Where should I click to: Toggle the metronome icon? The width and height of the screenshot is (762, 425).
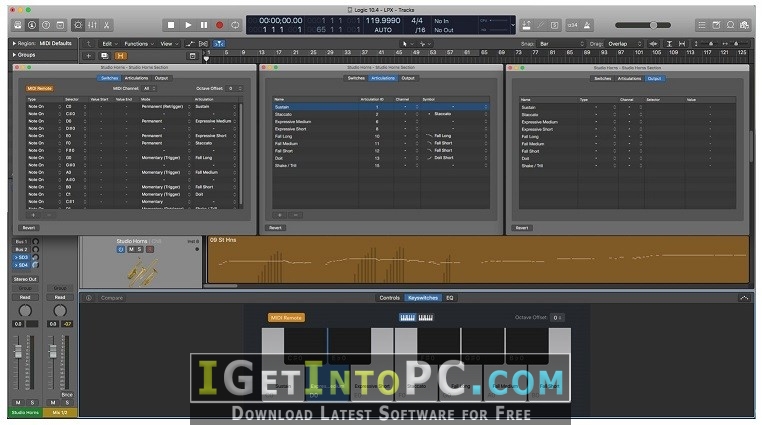587,25
